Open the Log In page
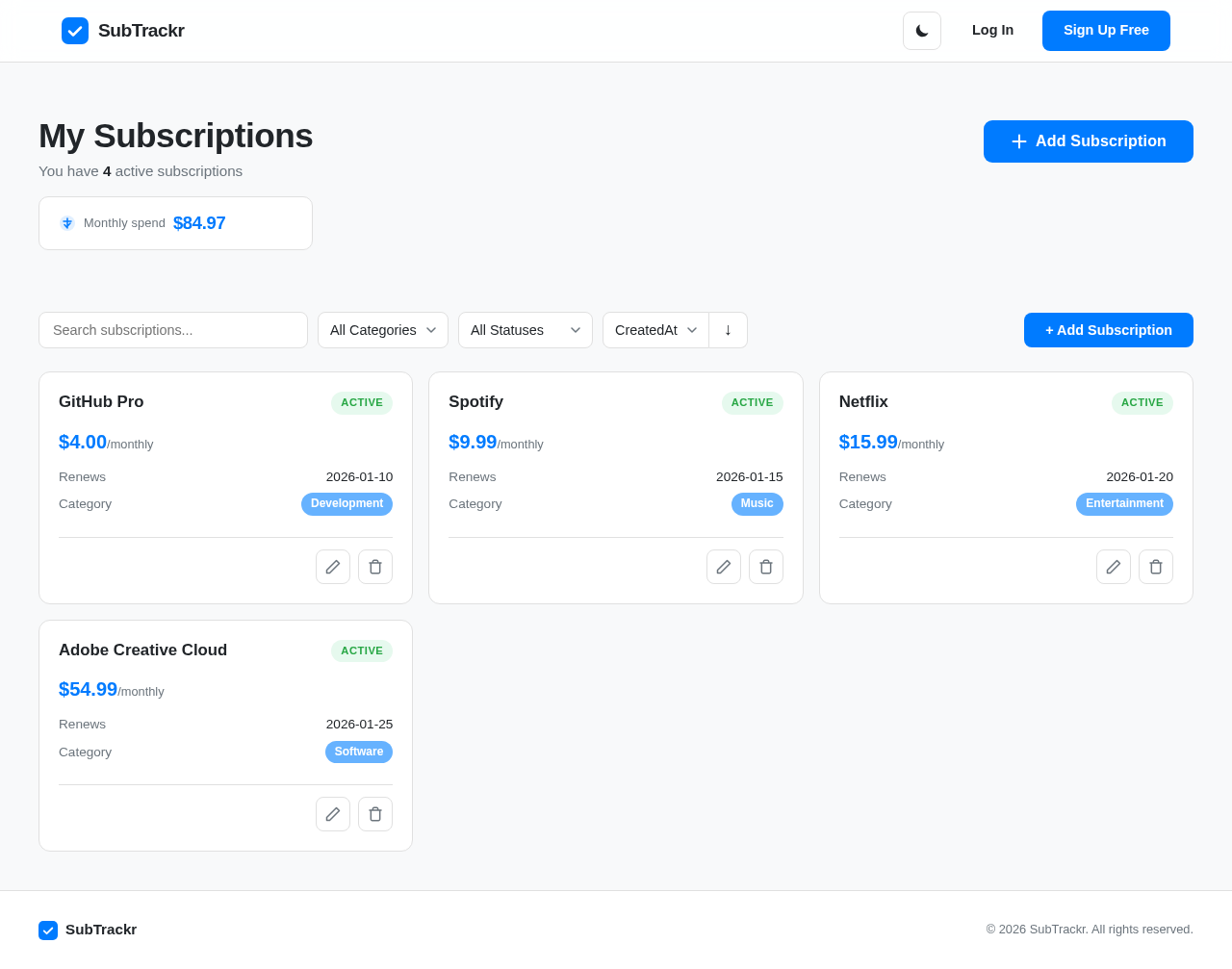1232x969 pixels. pyautogui.click(x=992, y=31)
